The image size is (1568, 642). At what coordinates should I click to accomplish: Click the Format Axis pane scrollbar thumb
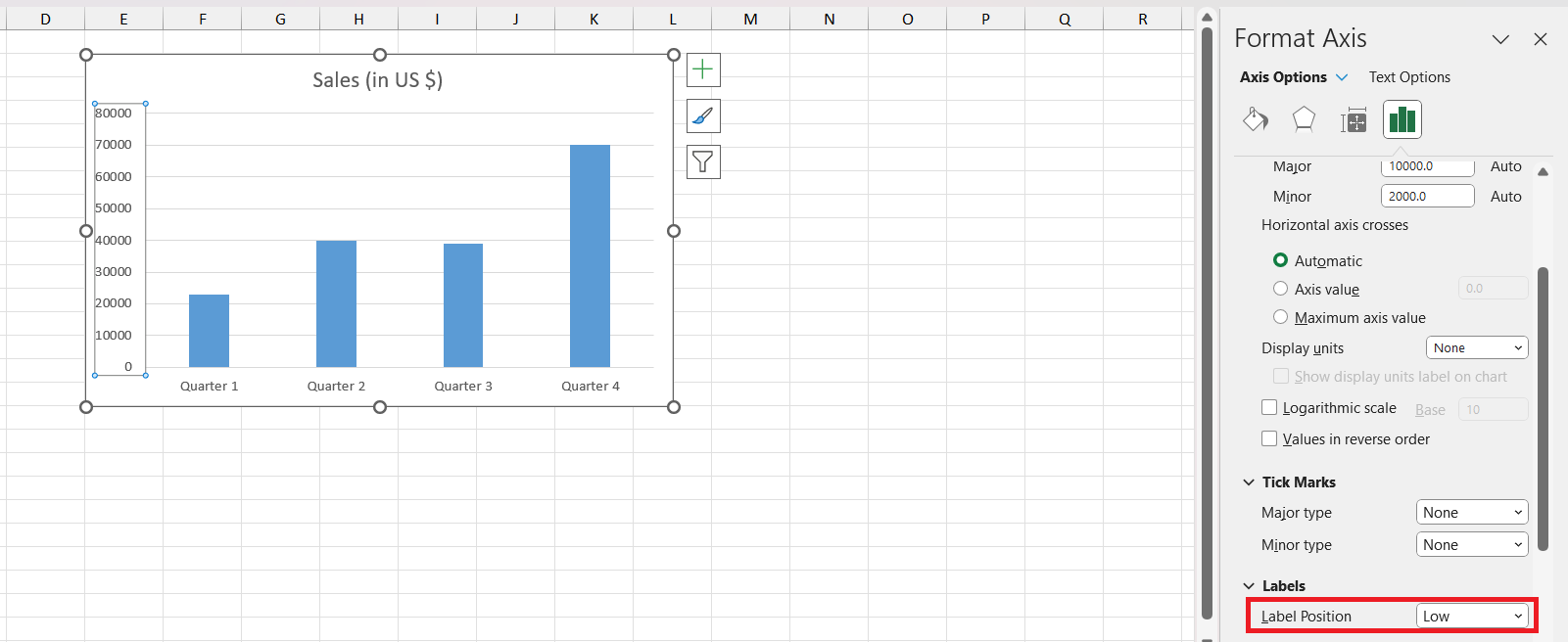click(x=1543, y=408)
